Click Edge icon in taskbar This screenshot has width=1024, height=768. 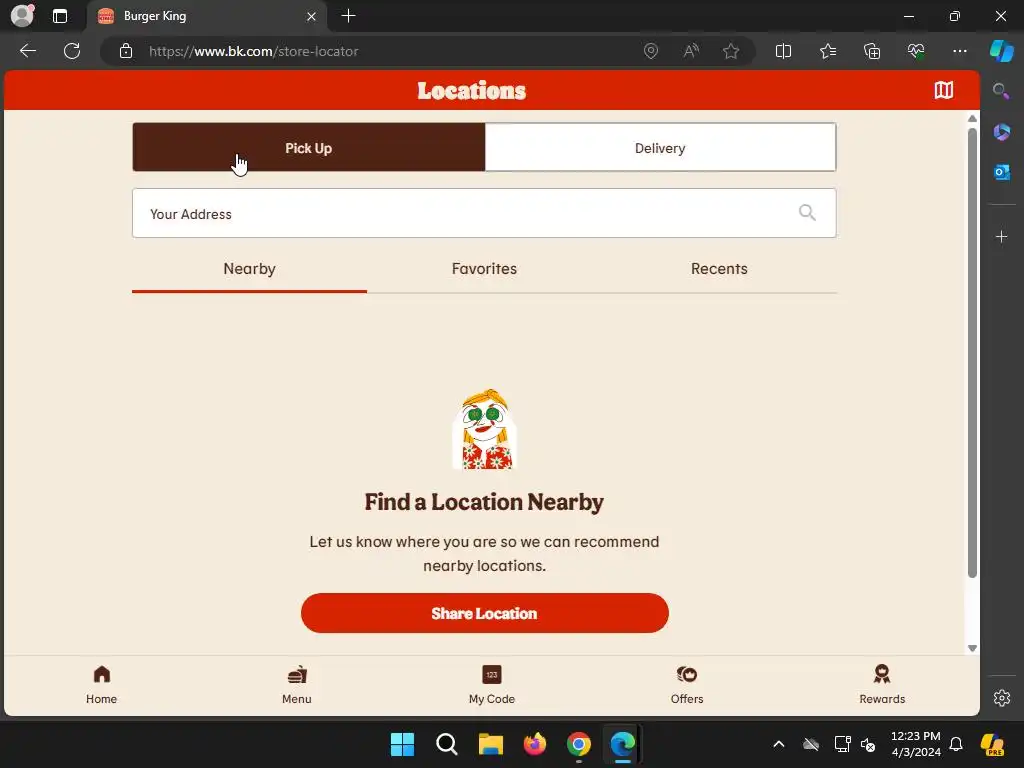pos(622,744)
